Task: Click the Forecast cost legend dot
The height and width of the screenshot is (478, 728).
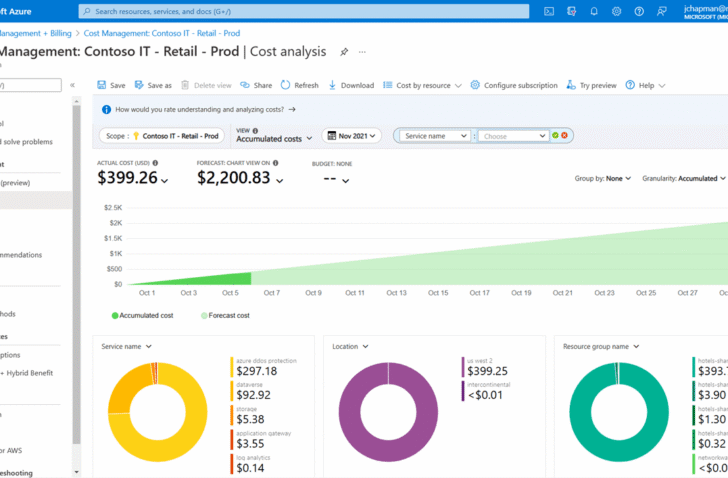Action: [204, 316]
